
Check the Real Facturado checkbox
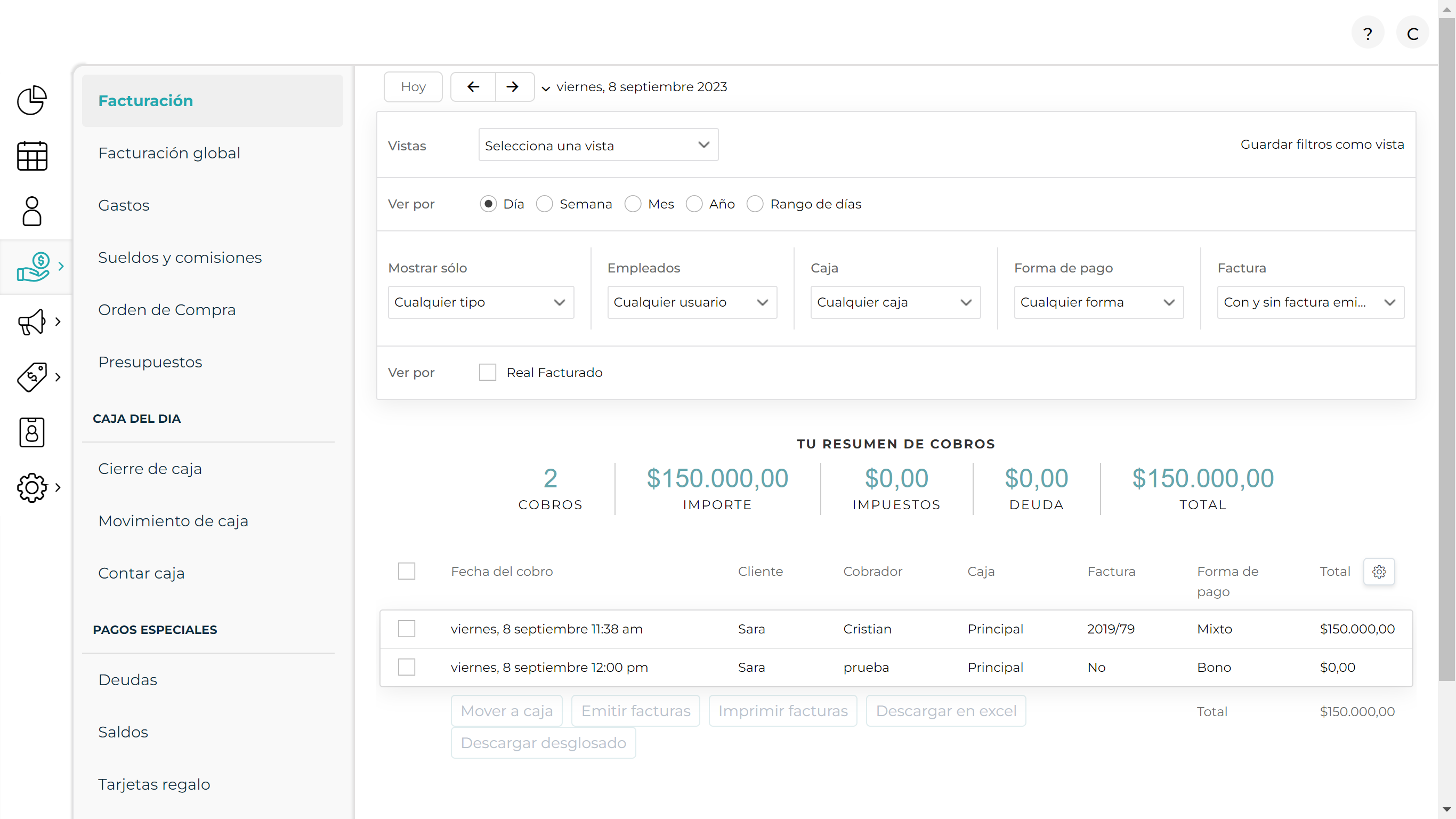click(487, 372)
